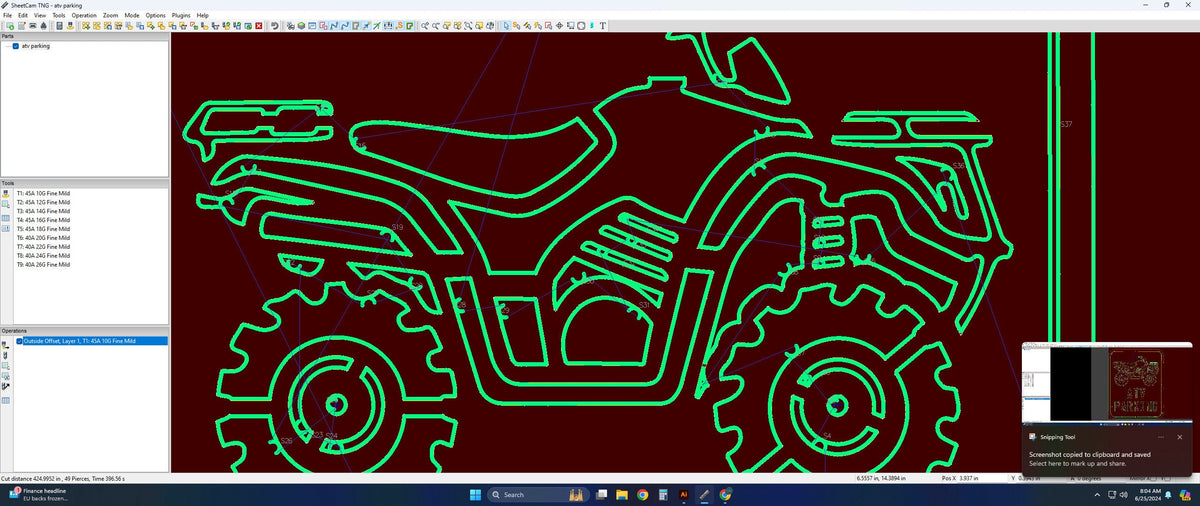Toggle the atv parking part checkbox
The width and height of the screenshot is (1200, 506).
pyautogui.click(x=15, y=45)
